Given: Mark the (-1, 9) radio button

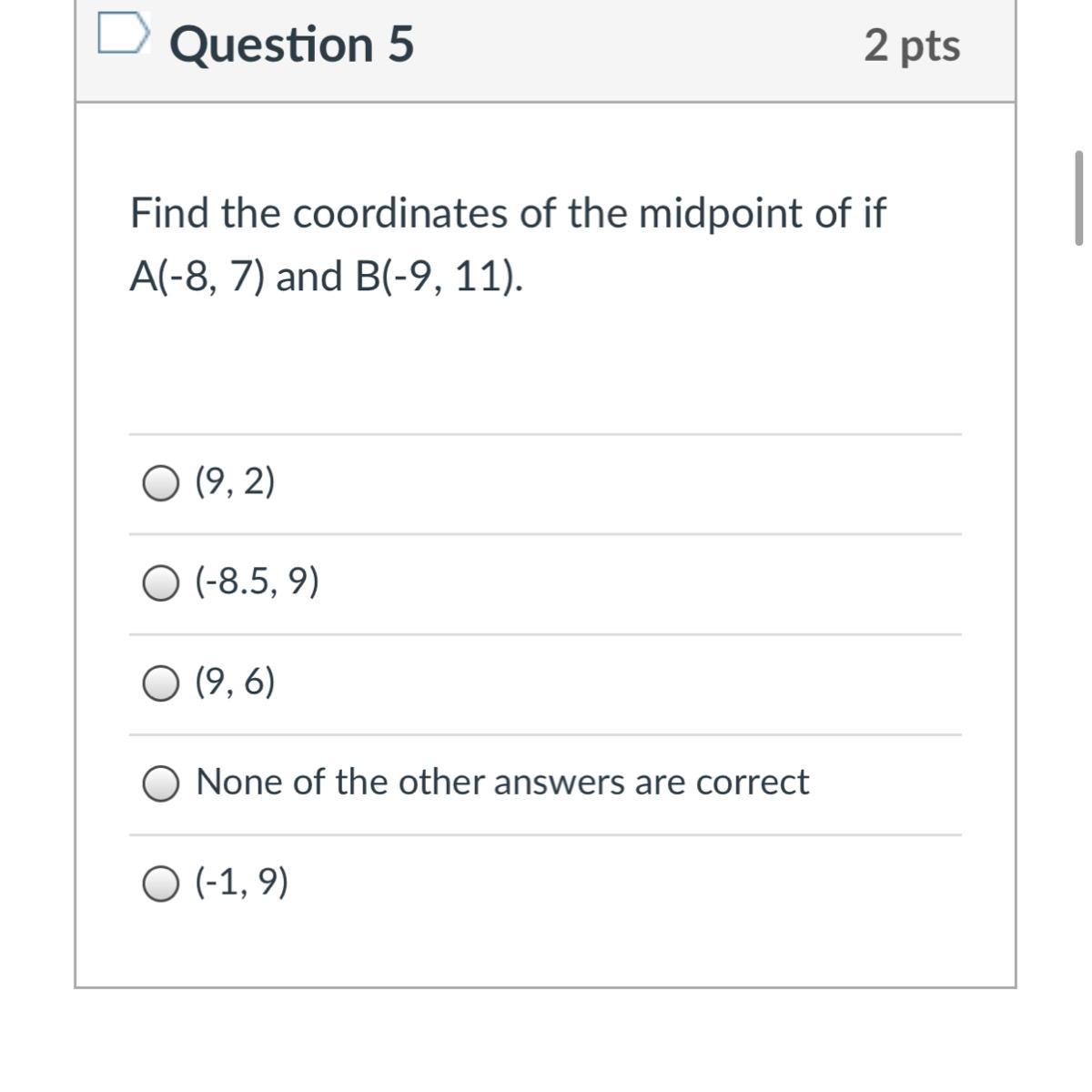Looking at the screenshot, I should click(x=161, y=884).
